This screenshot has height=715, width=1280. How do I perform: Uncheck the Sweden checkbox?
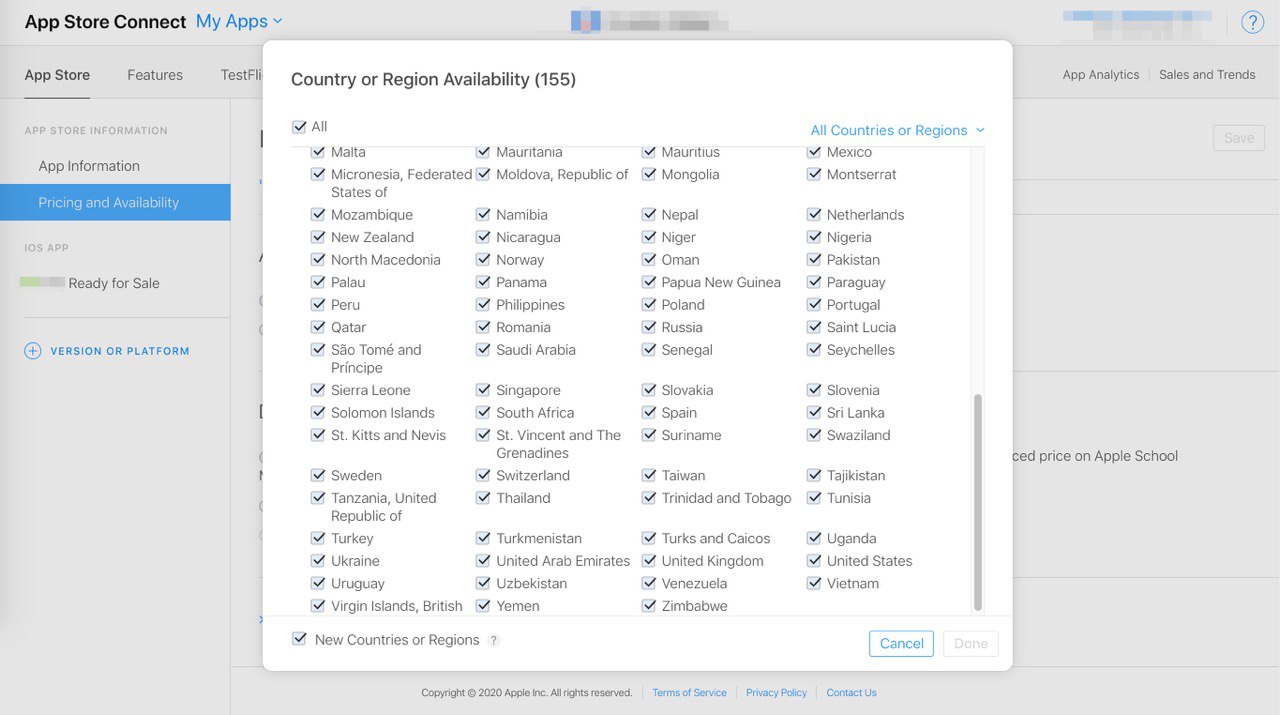pyautogui.click(x=318, y=475)
